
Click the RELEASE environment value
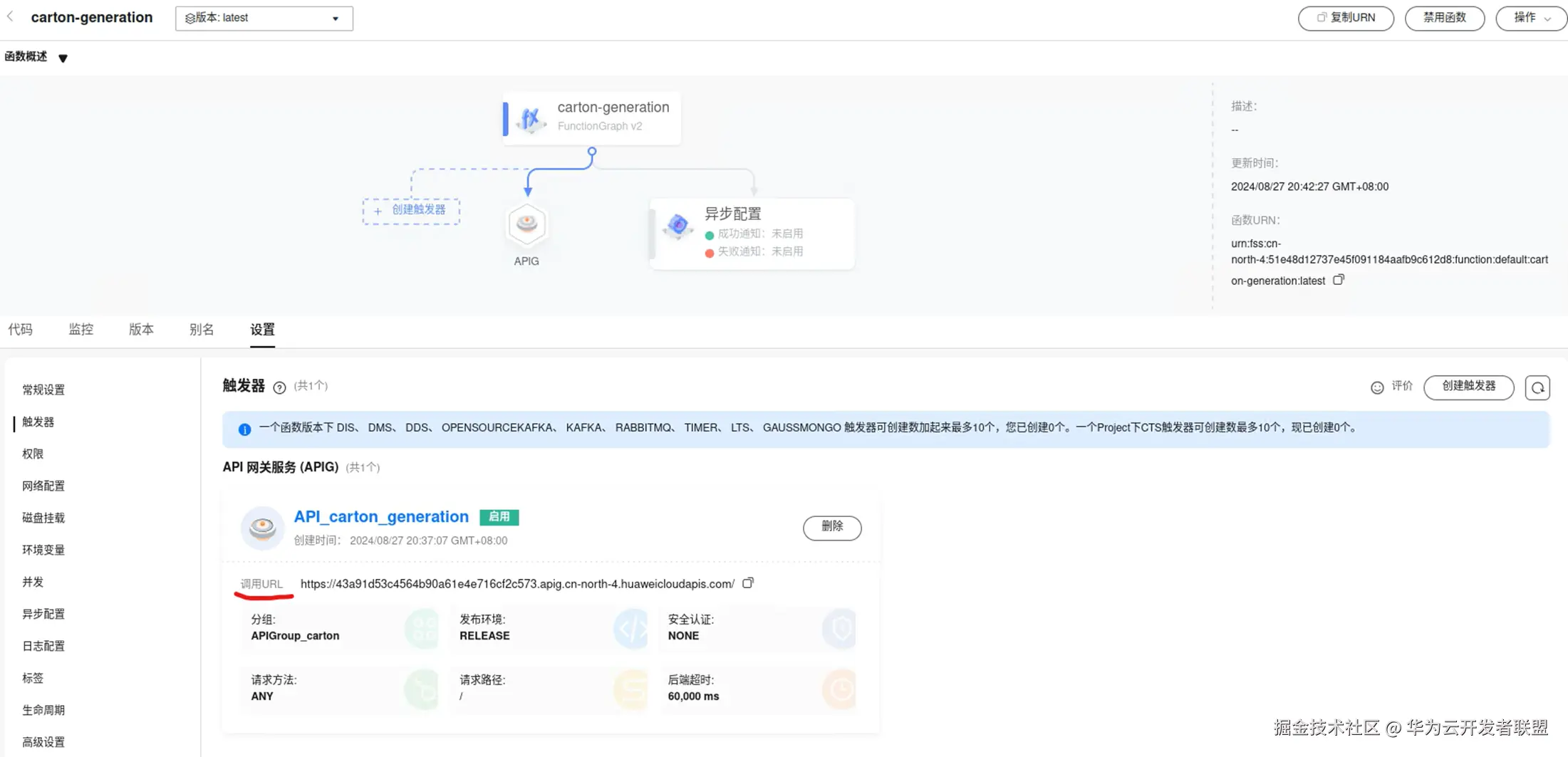coord(484,636)
